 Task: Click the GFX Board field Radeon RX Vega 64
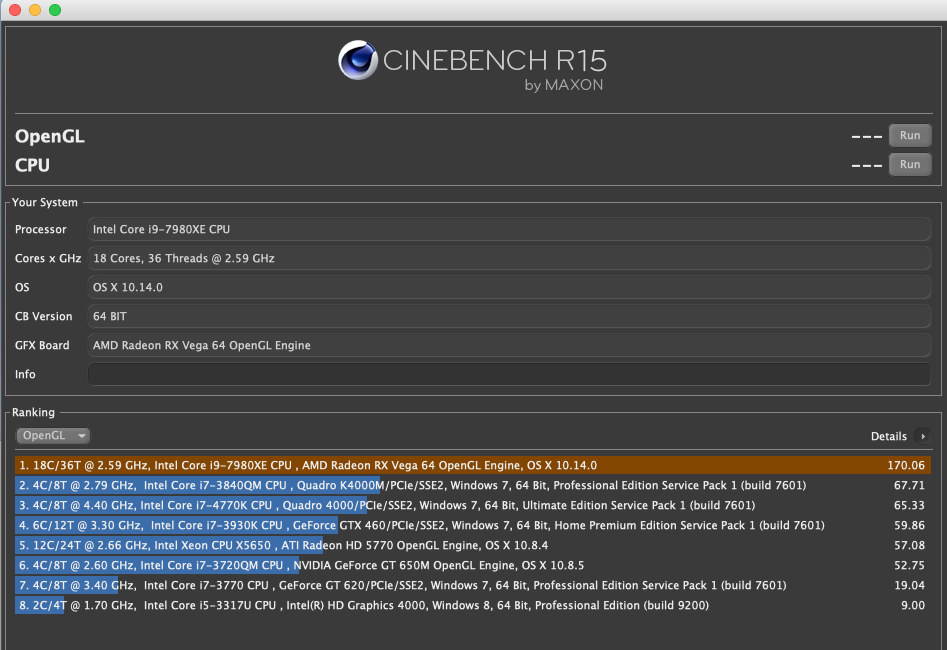tap(509, 345)
